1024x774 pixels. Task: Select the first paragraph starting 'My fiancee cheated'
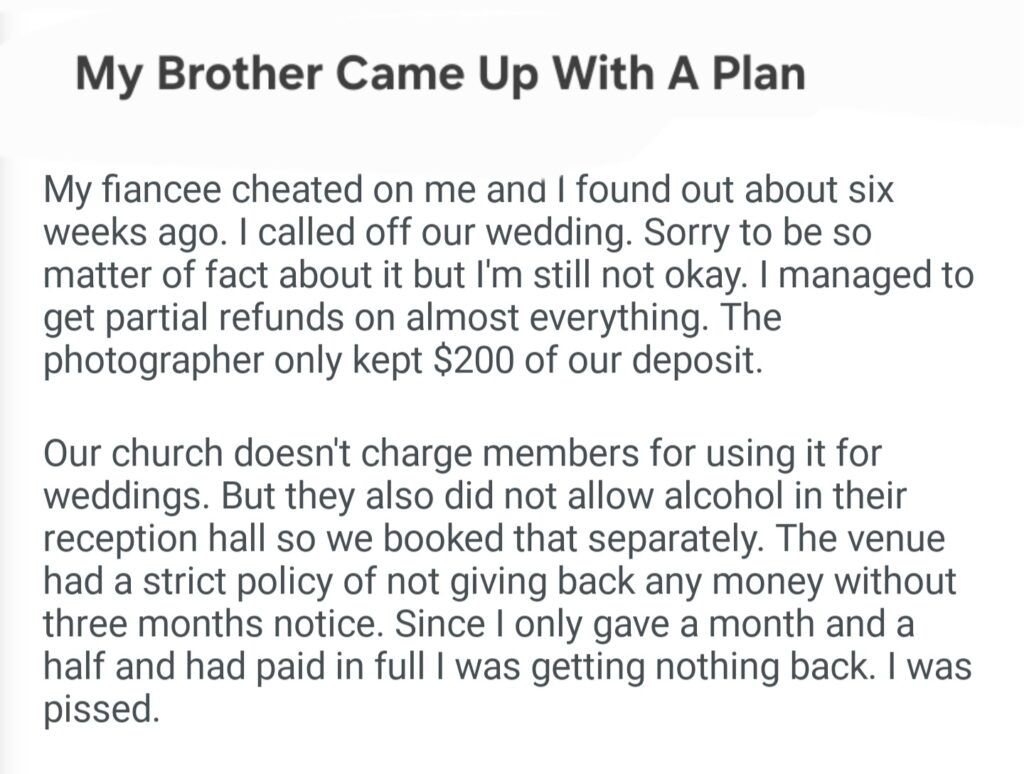pos(500,274)
